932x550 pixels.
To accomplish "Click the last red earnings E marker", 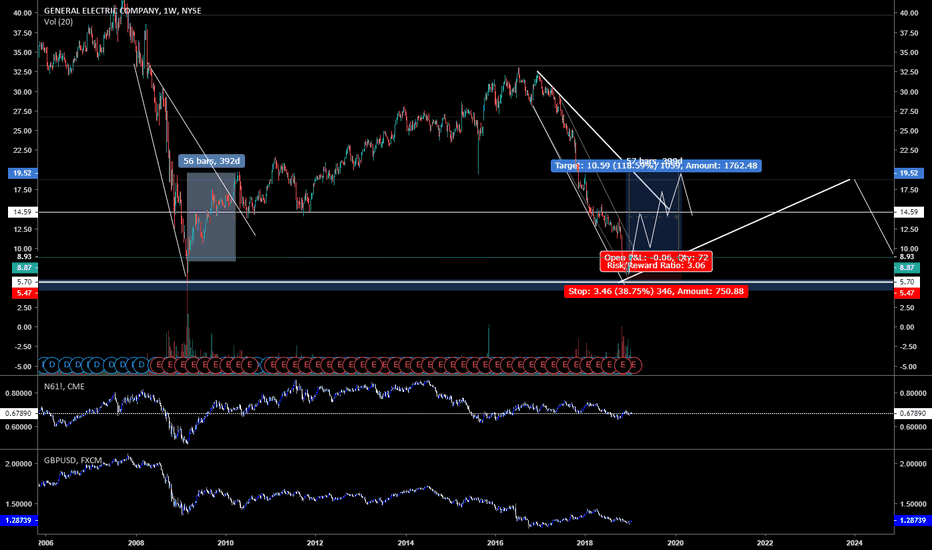I will (x=634, y=364).
